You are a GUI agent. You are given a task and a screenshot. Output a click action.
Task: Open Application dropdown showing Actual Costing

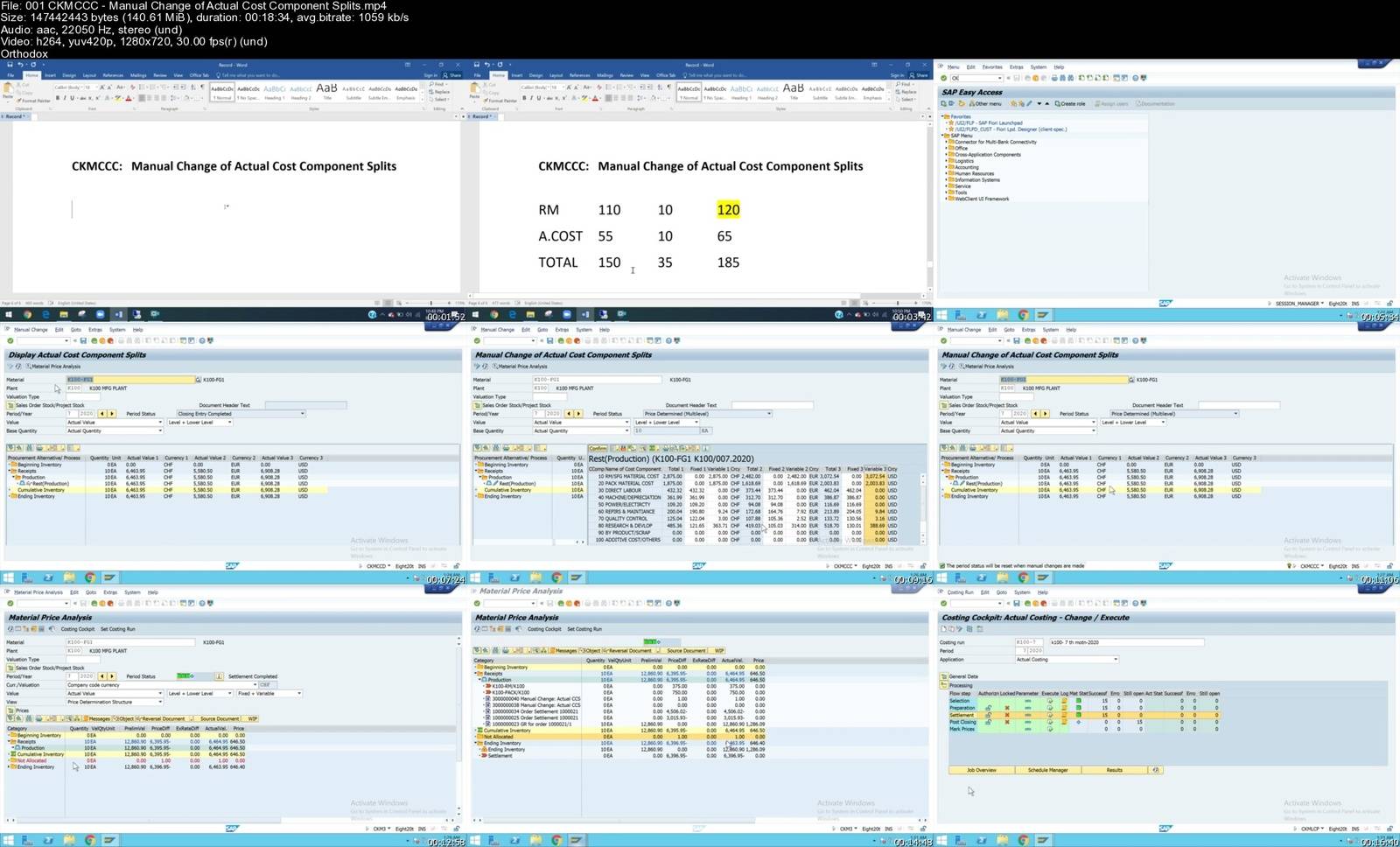coord(1116,660)
